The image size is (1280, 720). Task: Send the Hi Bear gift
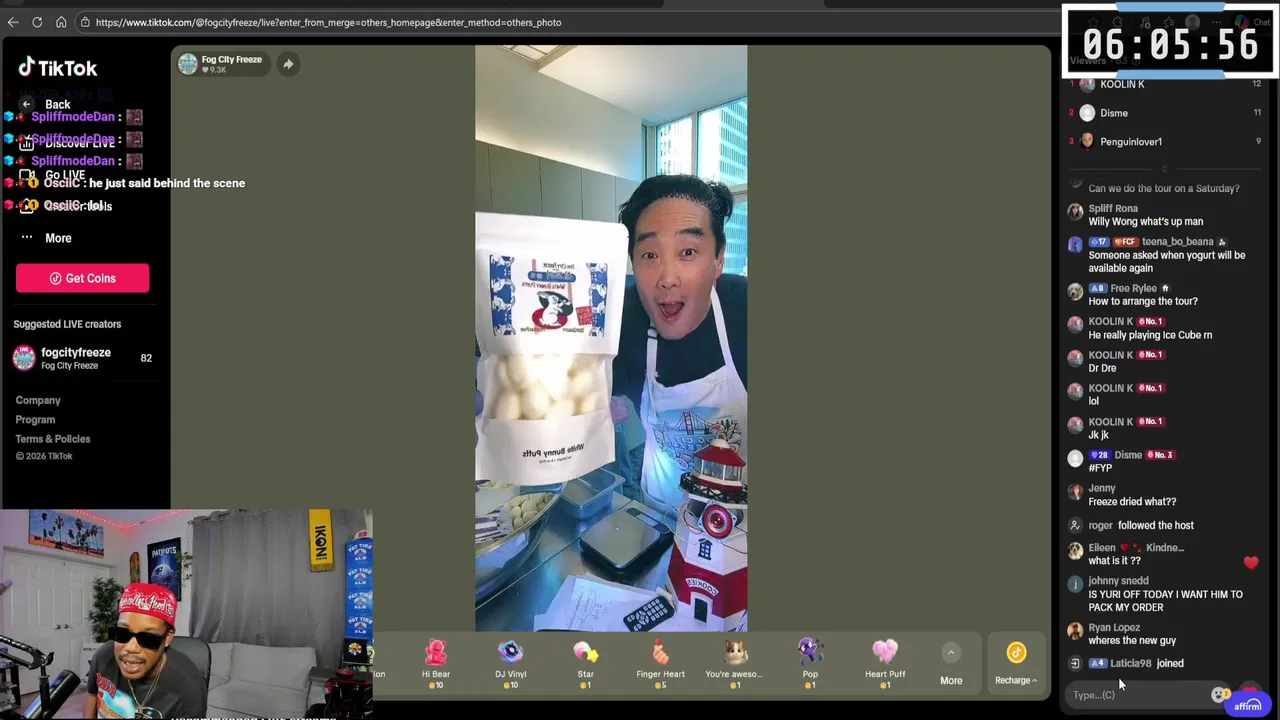(436, 663)
